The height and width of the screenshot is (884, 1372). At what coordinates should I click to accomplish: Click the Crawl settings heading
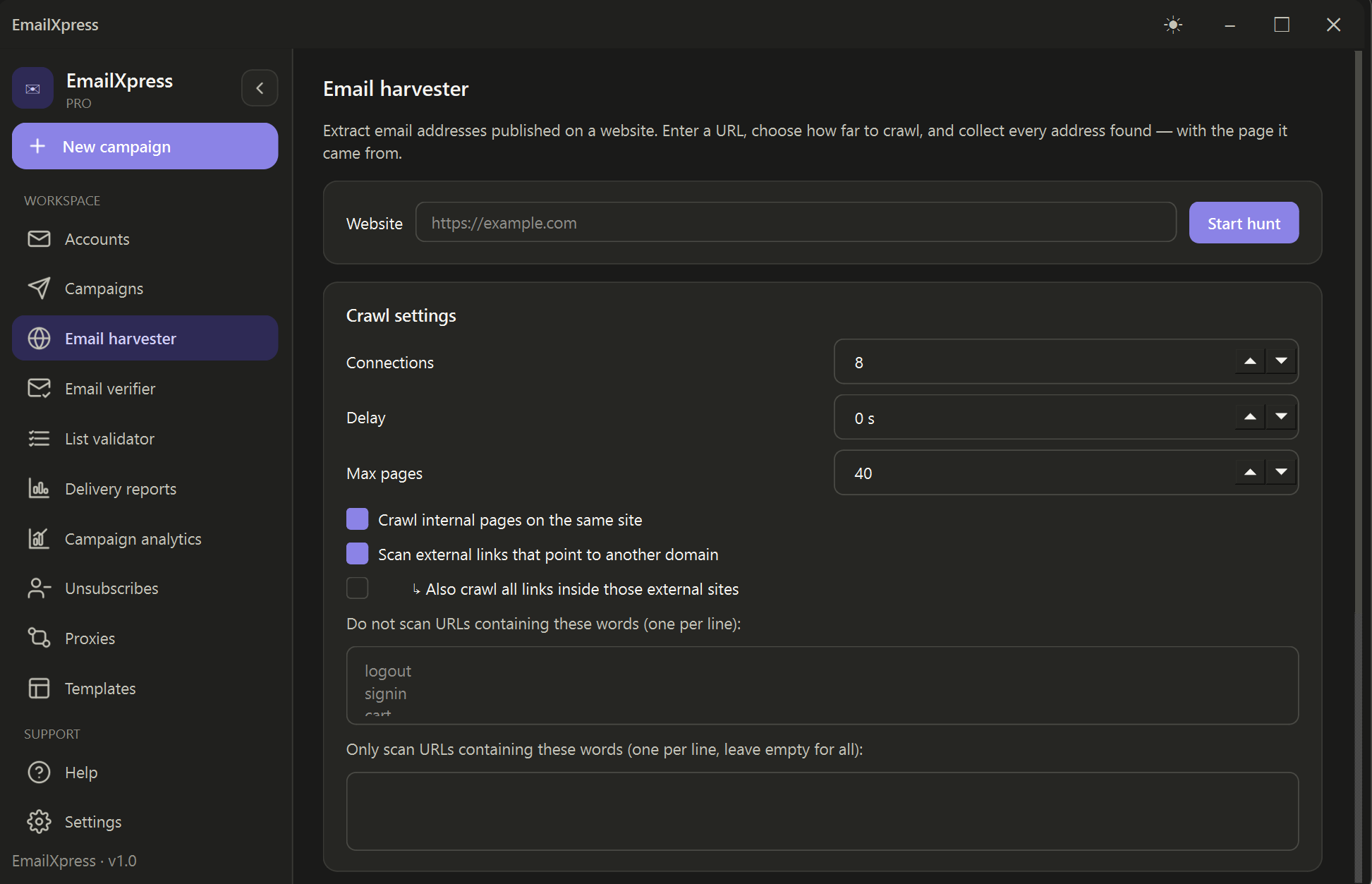tap(401, 315)
